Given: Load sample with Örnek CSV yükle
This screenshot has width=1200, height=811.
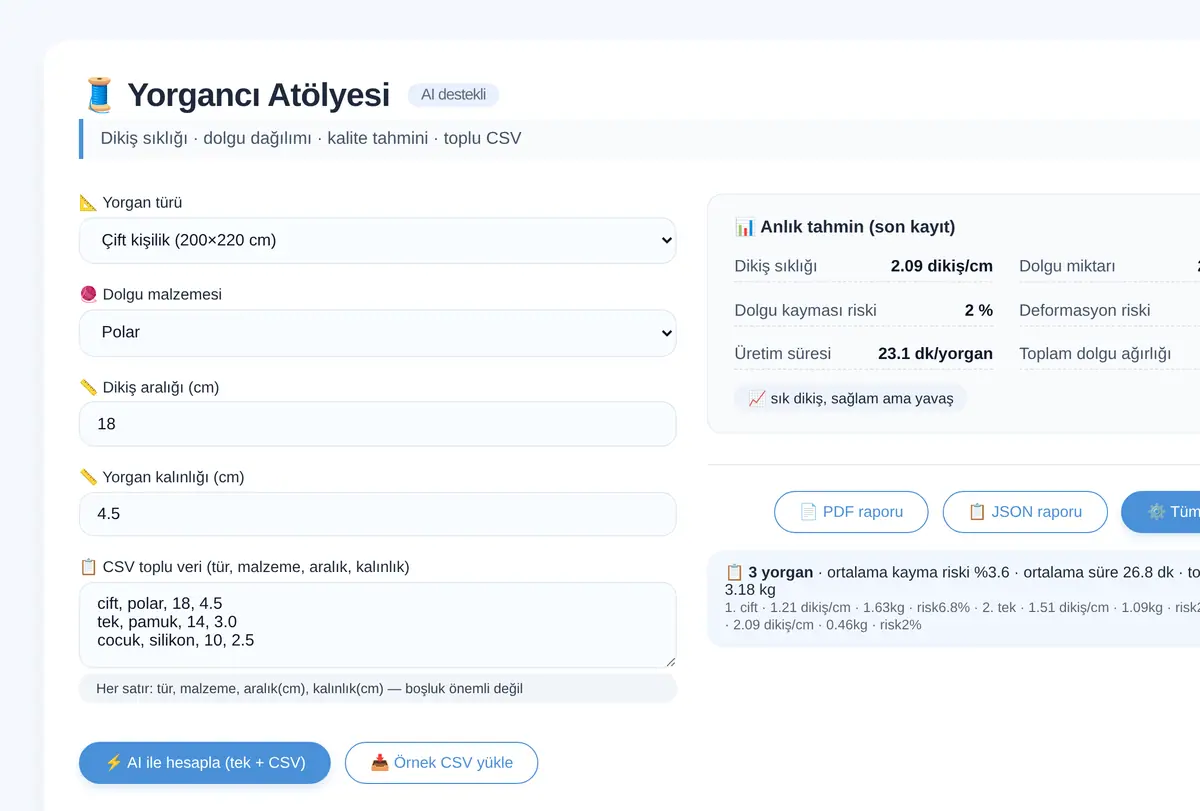Looking at the screenshot, I should [441, 763].
